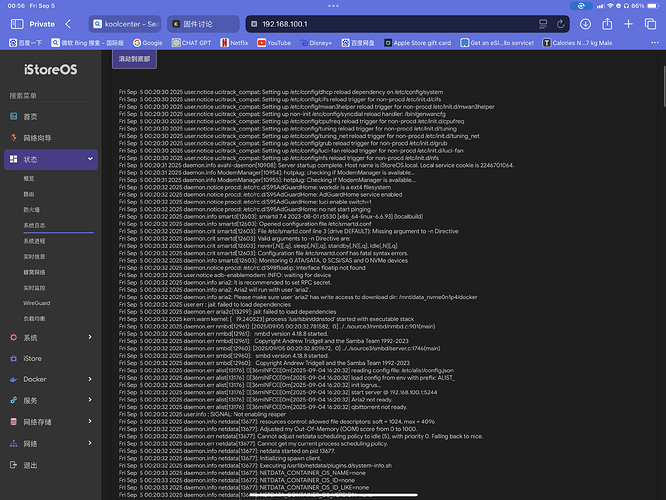The height and width of the screenshot is (500, 666).
Task: Open the Safari downloads icon
Action: pos(587,23)
